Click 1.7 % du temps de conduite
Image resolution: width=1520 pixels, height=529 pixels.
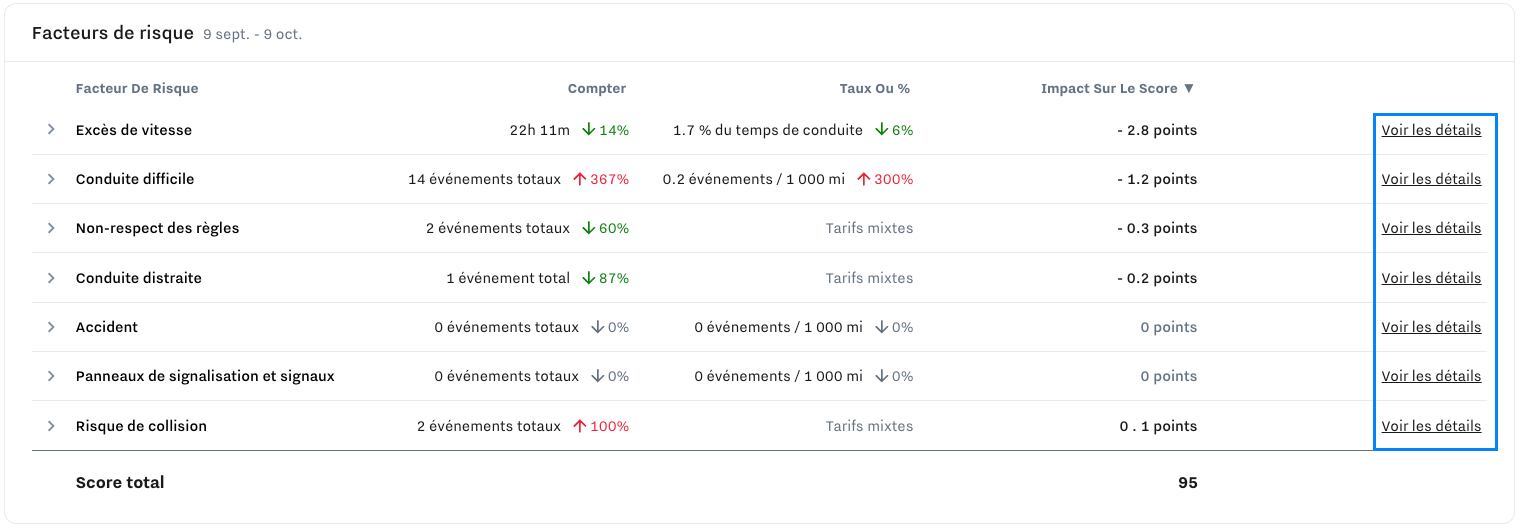tap(768, 130)
